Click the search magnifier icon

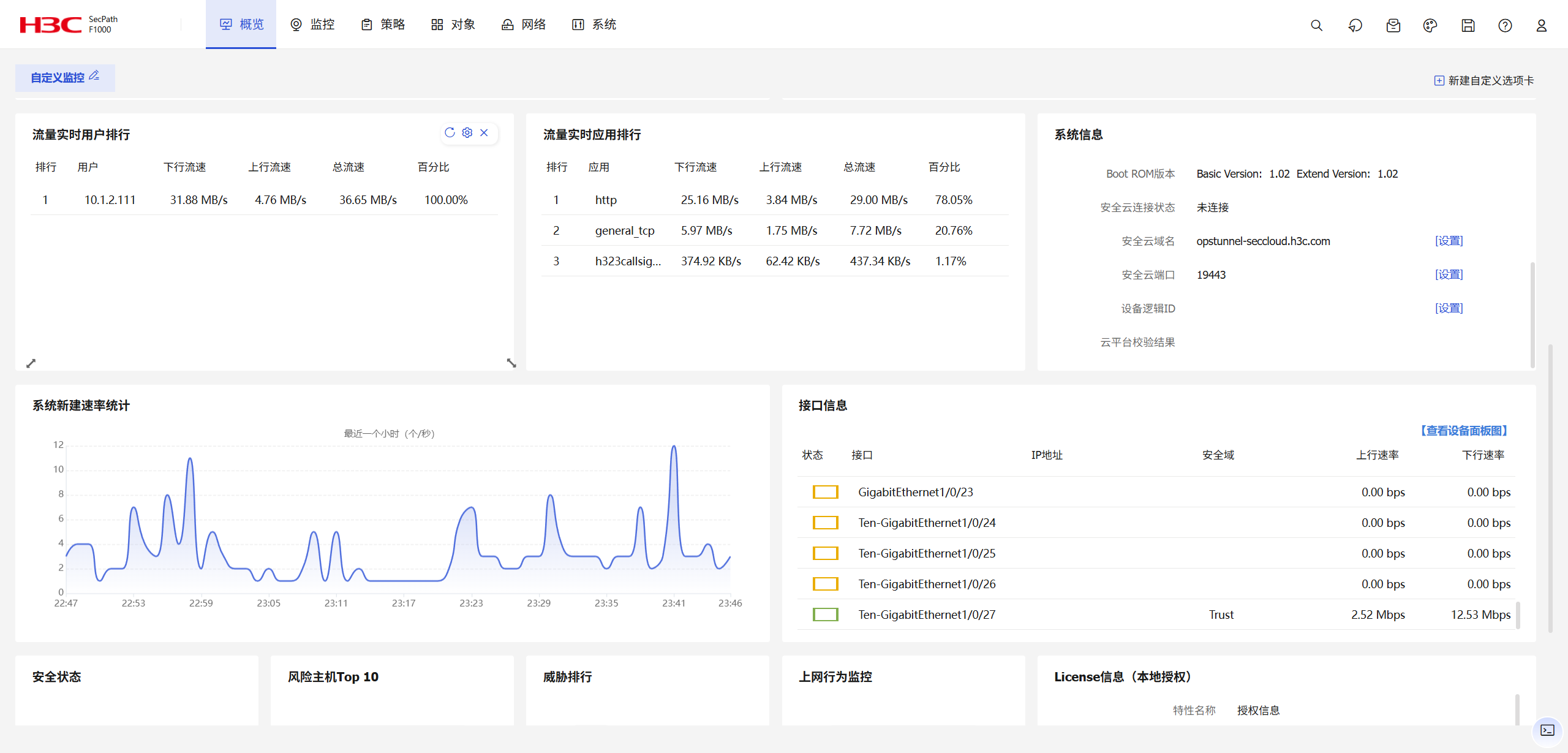[1316, 25]
